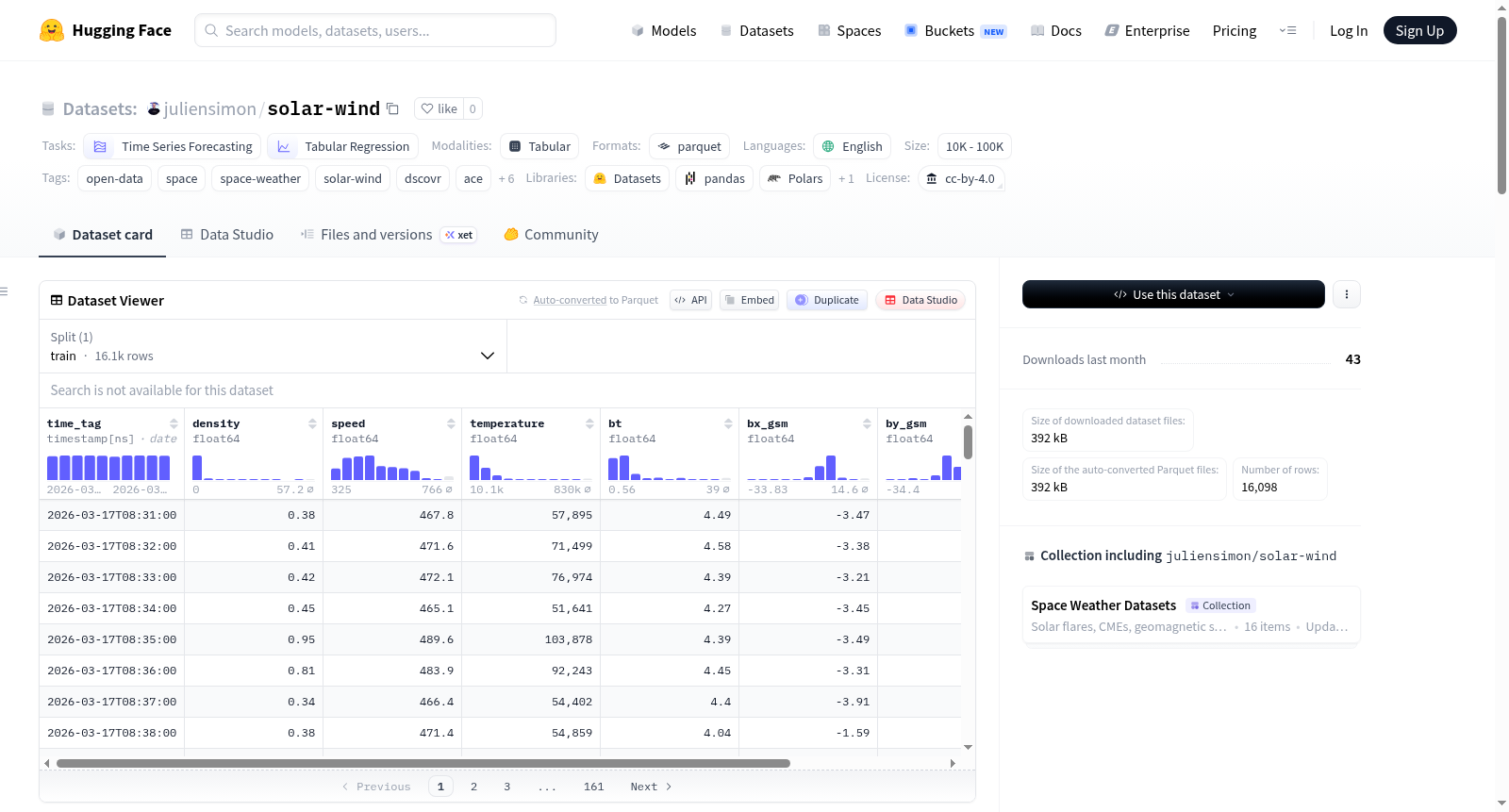Open Datasets in the top navigation
Screen dimensions: 1509x812
(756, 30)
